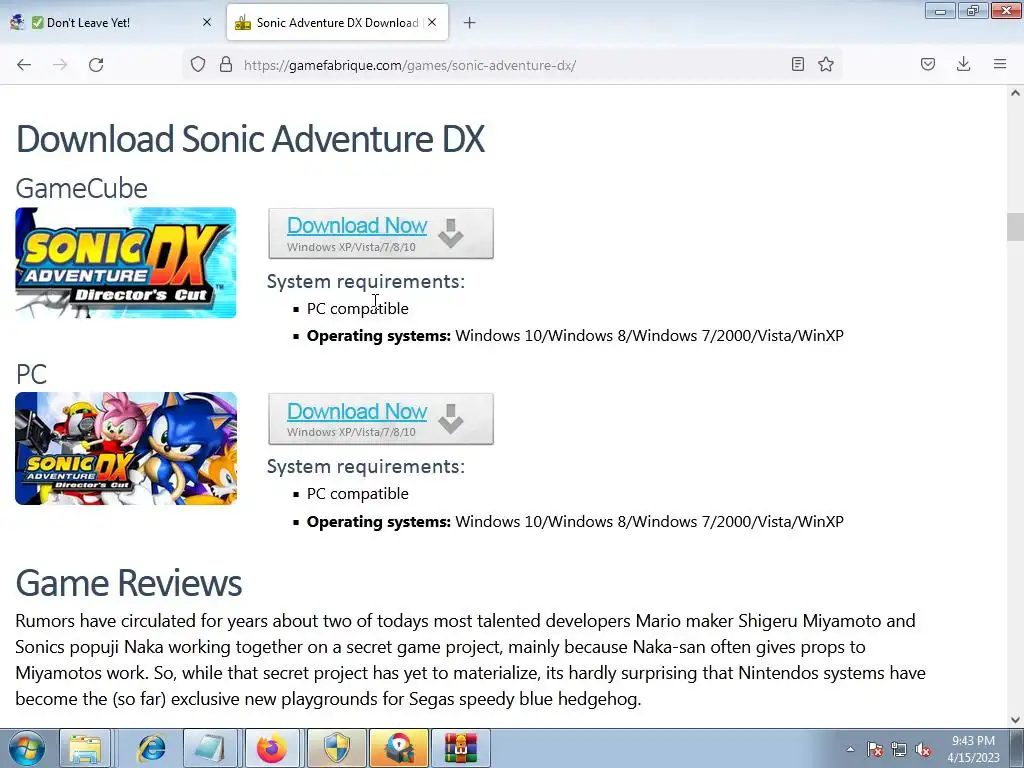Open the Firefox application menu
The height and width of the screenshot is (768, 1024).
(x=1000, y=64)
